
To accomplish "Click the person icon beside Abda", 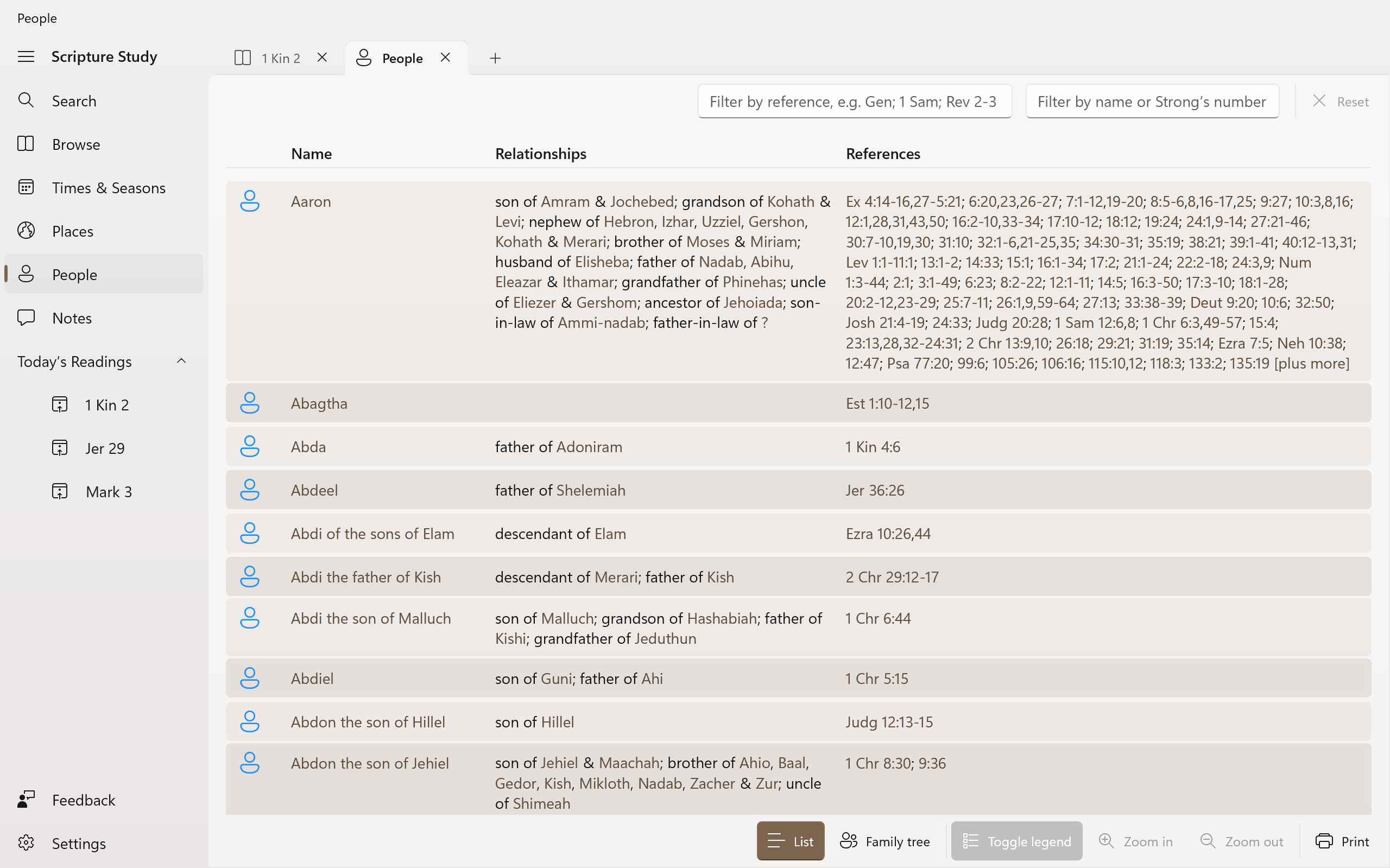I will click(250, 446).
